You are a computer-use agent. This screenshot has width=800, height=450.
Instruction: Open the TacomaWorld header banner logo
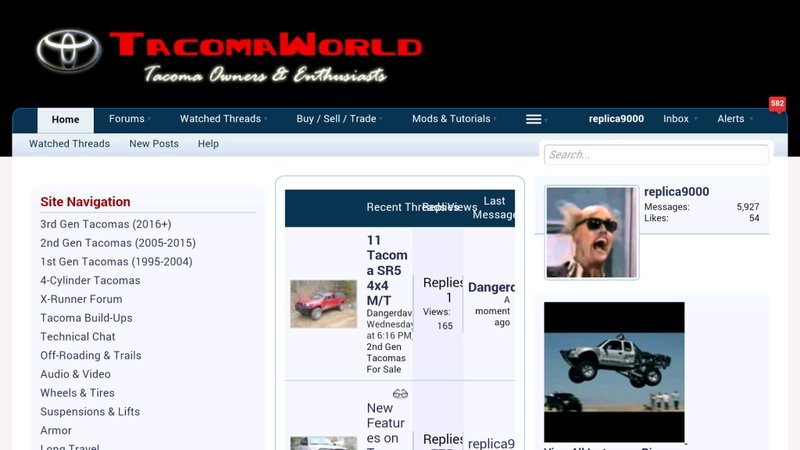[x=230, y=55]
